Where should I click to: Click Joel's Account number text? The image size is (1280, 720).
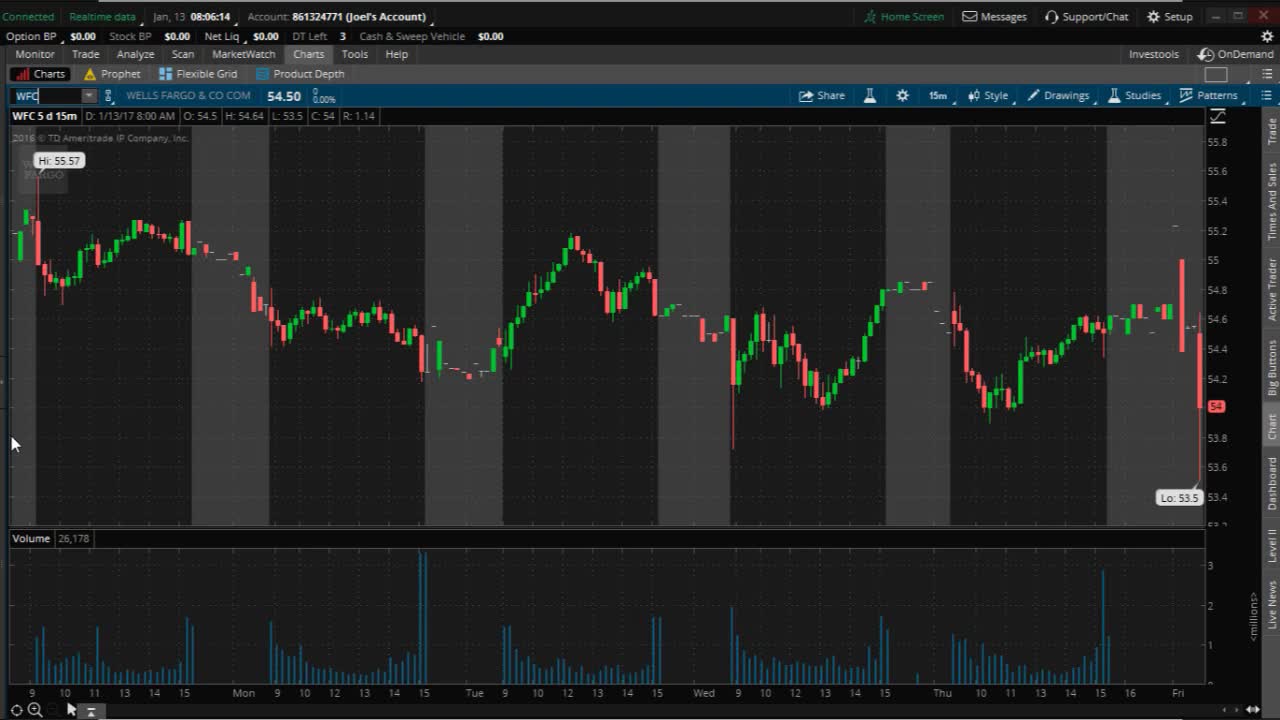point(359,17)
